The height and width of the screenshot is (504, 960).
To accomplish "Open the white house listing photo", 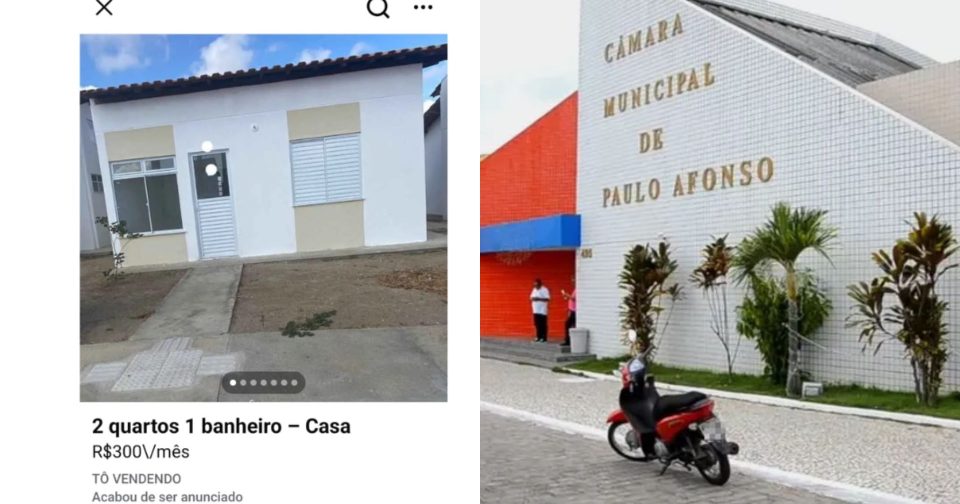I will (263, 217).
